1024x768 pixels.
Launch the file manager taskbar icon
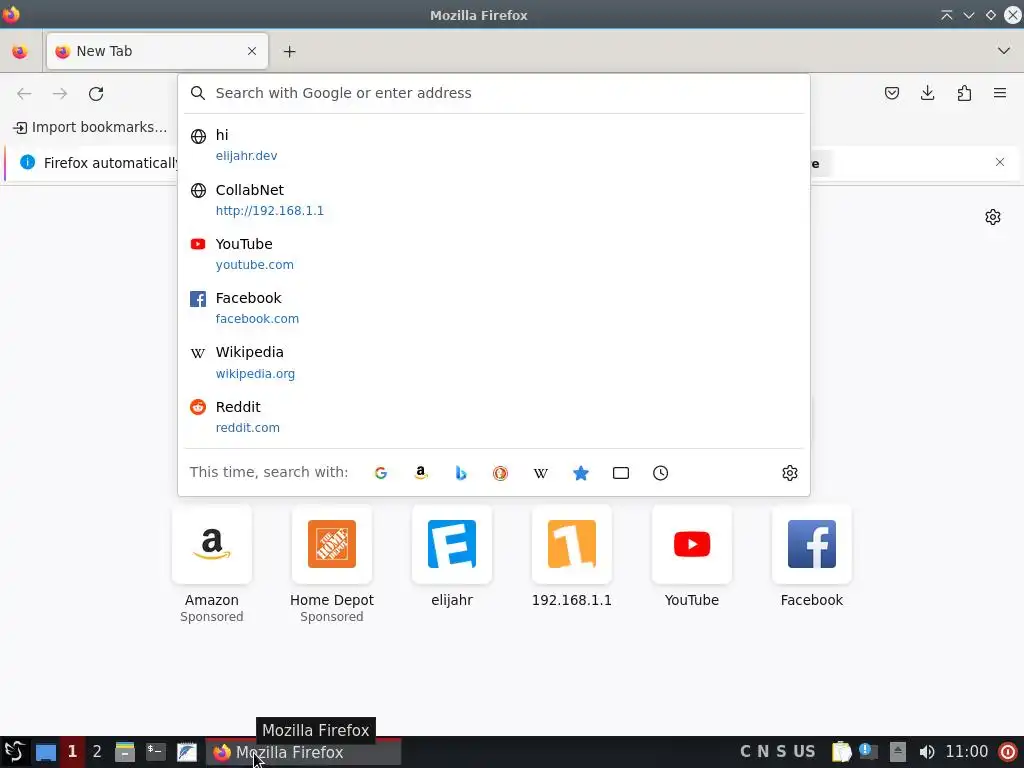(125, 752)
